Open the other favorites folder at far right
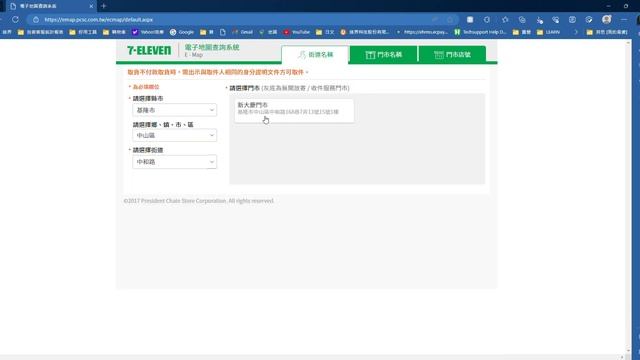 tap(607, 32)
